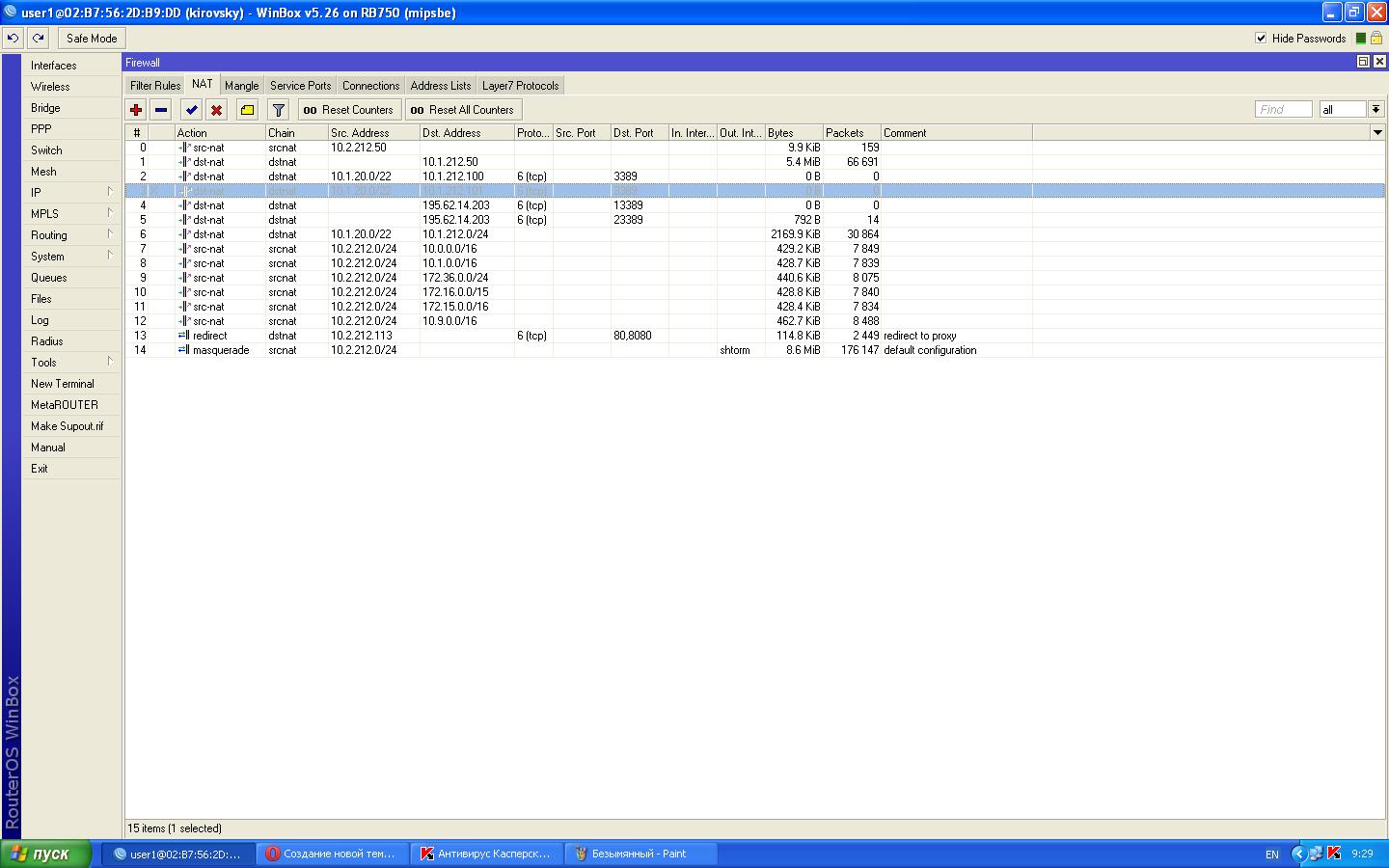
Task: Add a new NAT rule with the plus icon
Action: [136, 110]
